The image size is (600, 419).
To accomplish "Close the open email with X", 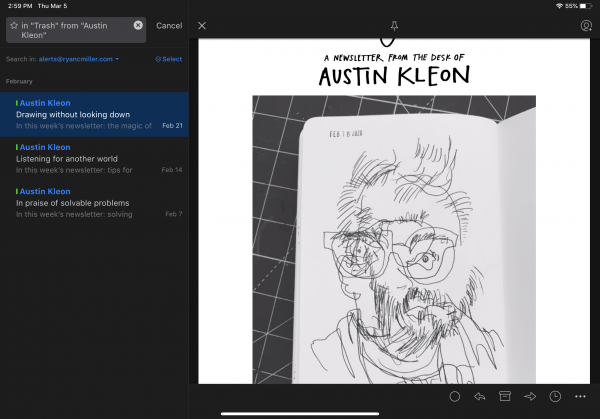I will tap(202, 25).
